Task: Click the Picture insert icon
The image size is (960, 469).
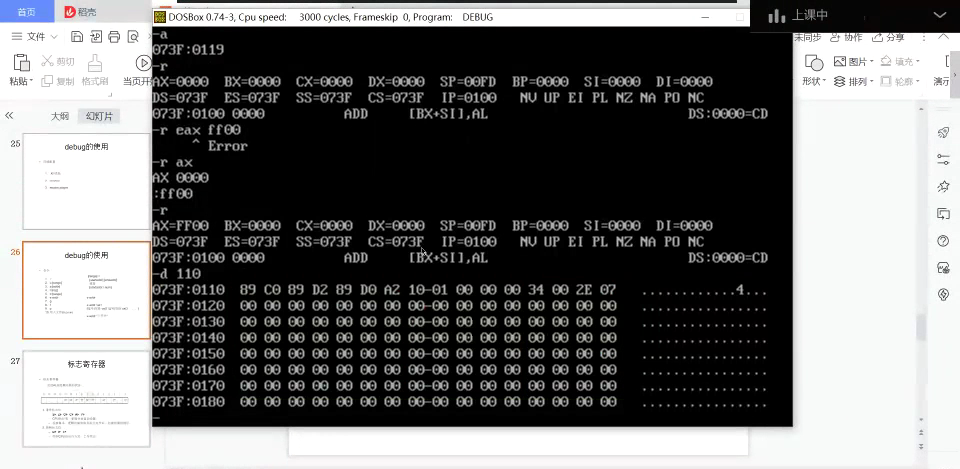Action: click(x=839, y=61)
